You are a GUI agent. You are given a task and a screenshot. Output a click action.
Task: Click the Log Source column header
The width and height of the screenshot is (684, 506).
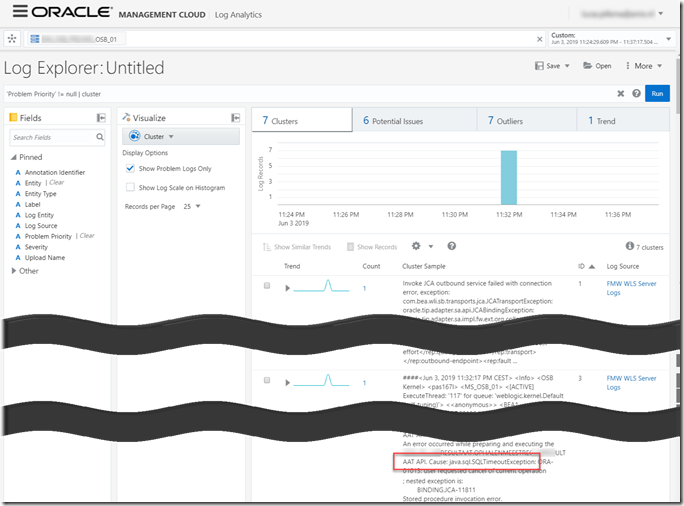(622, 266)
